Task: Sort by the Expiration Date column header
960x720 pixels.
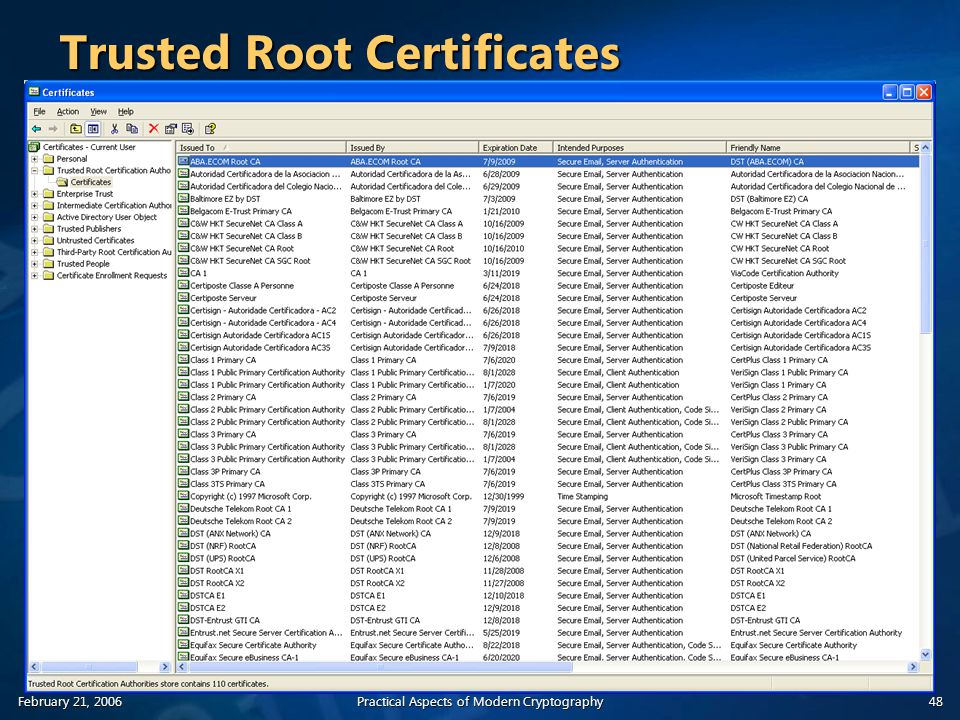Action: click(x=516, y=148)
